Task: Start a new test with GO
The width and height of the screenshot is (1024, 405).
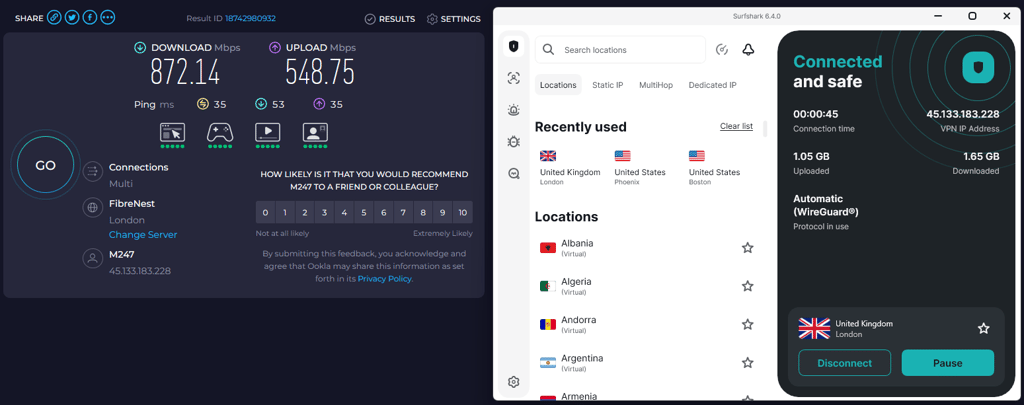Action: 45,166
